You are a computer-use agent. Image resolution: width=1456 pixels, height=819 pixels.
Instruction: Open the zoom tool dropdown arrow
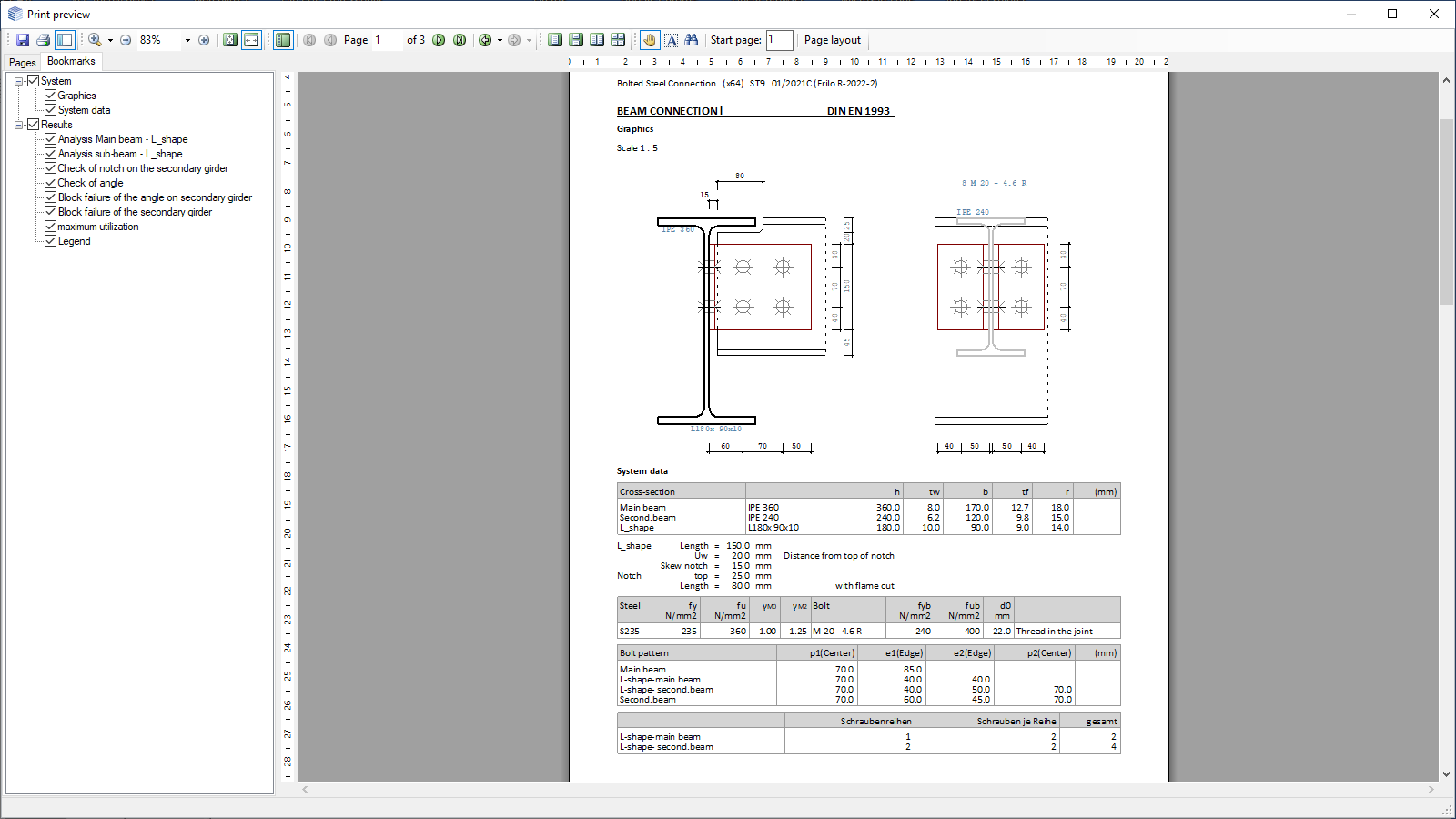110,40
